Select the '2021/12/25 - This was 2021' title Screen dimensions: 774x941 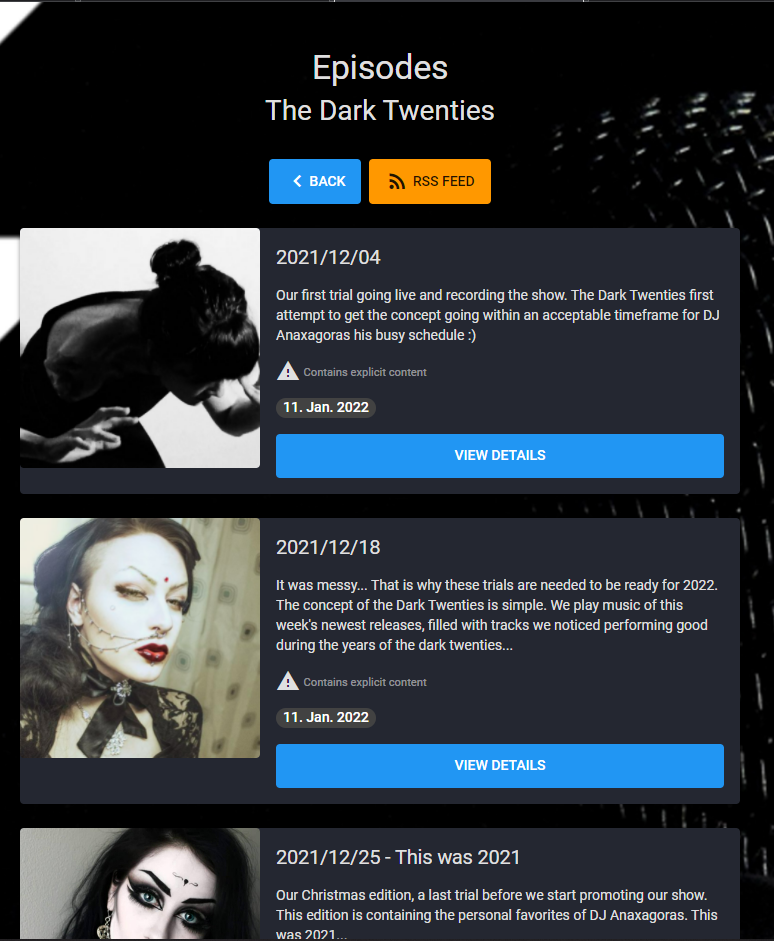tap(398, 858)
